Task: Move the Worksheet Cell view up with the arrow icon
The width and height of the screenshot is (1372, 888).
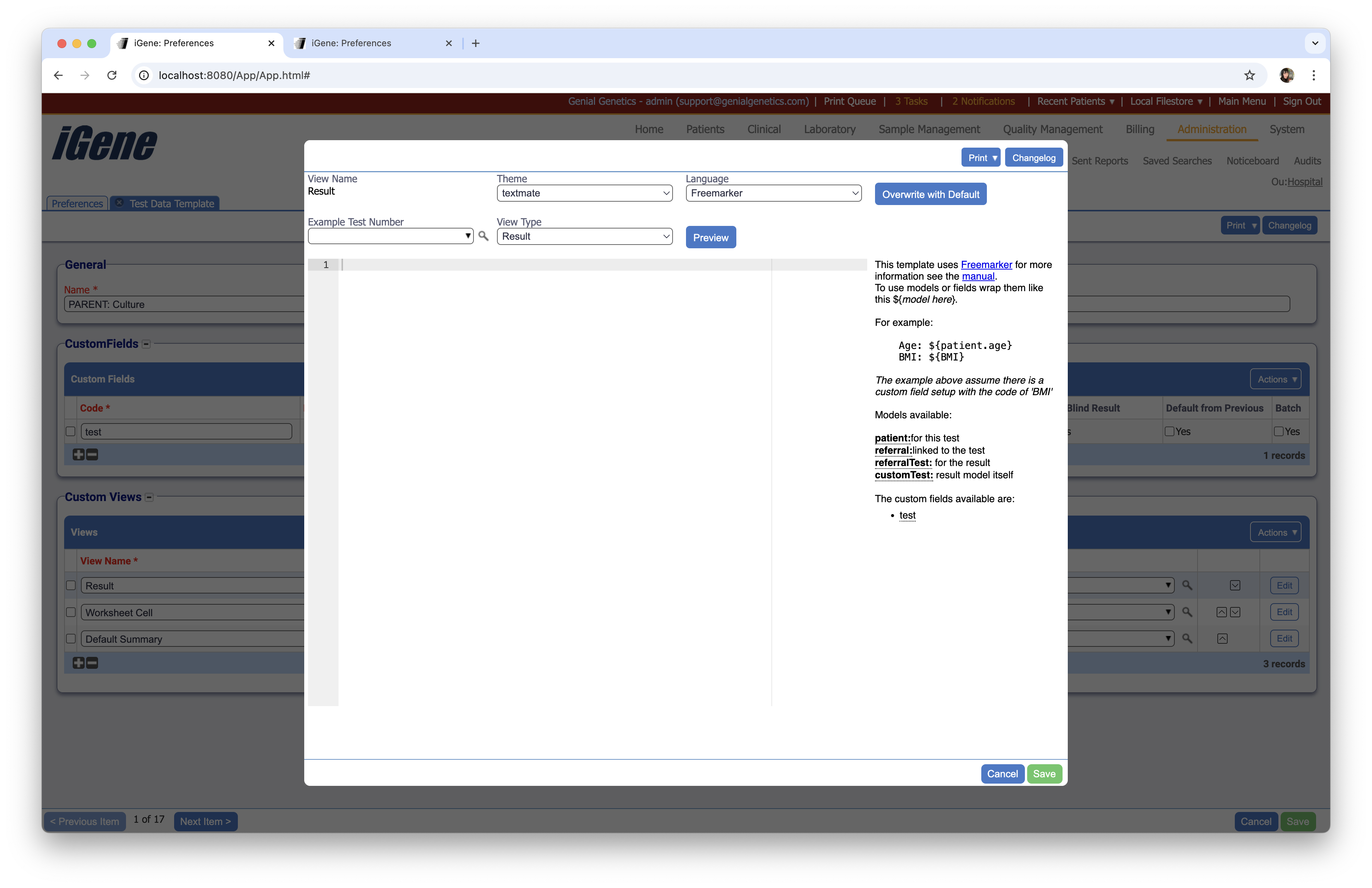Action: coord(1222,612)
